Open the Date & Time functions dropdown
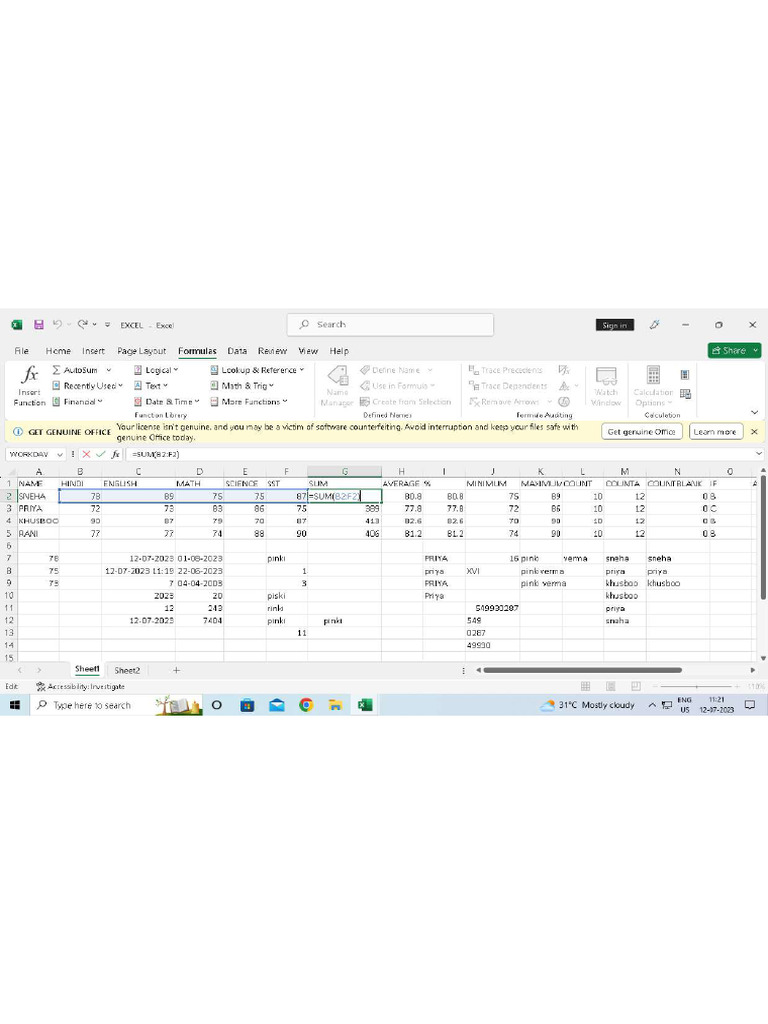This screenshot has width=768, height=1024. [x=167, y=402]
